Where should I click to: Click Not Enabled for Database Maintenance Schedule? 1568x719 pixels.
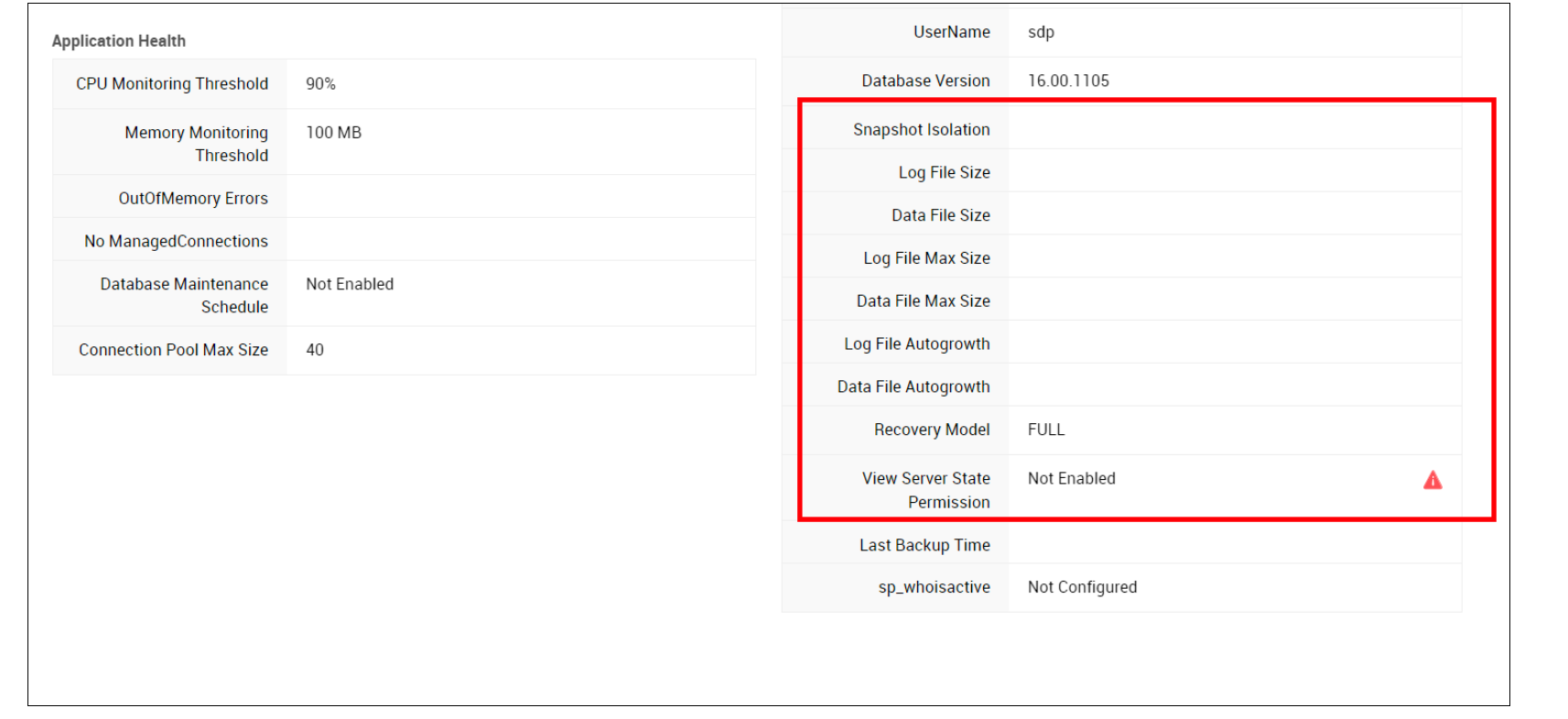coord(350,284)
